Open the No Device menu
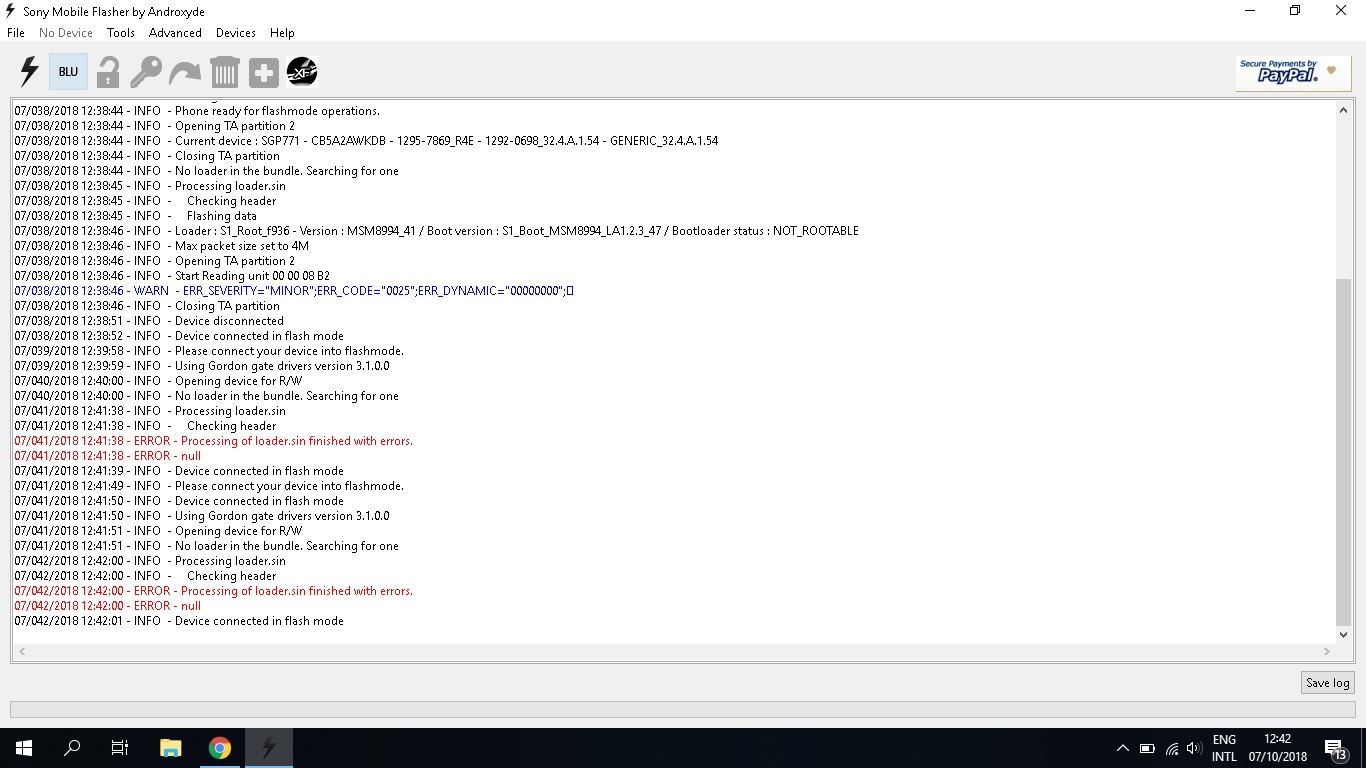This screenshot has width=1366, height=768. (x=66, y=33)
